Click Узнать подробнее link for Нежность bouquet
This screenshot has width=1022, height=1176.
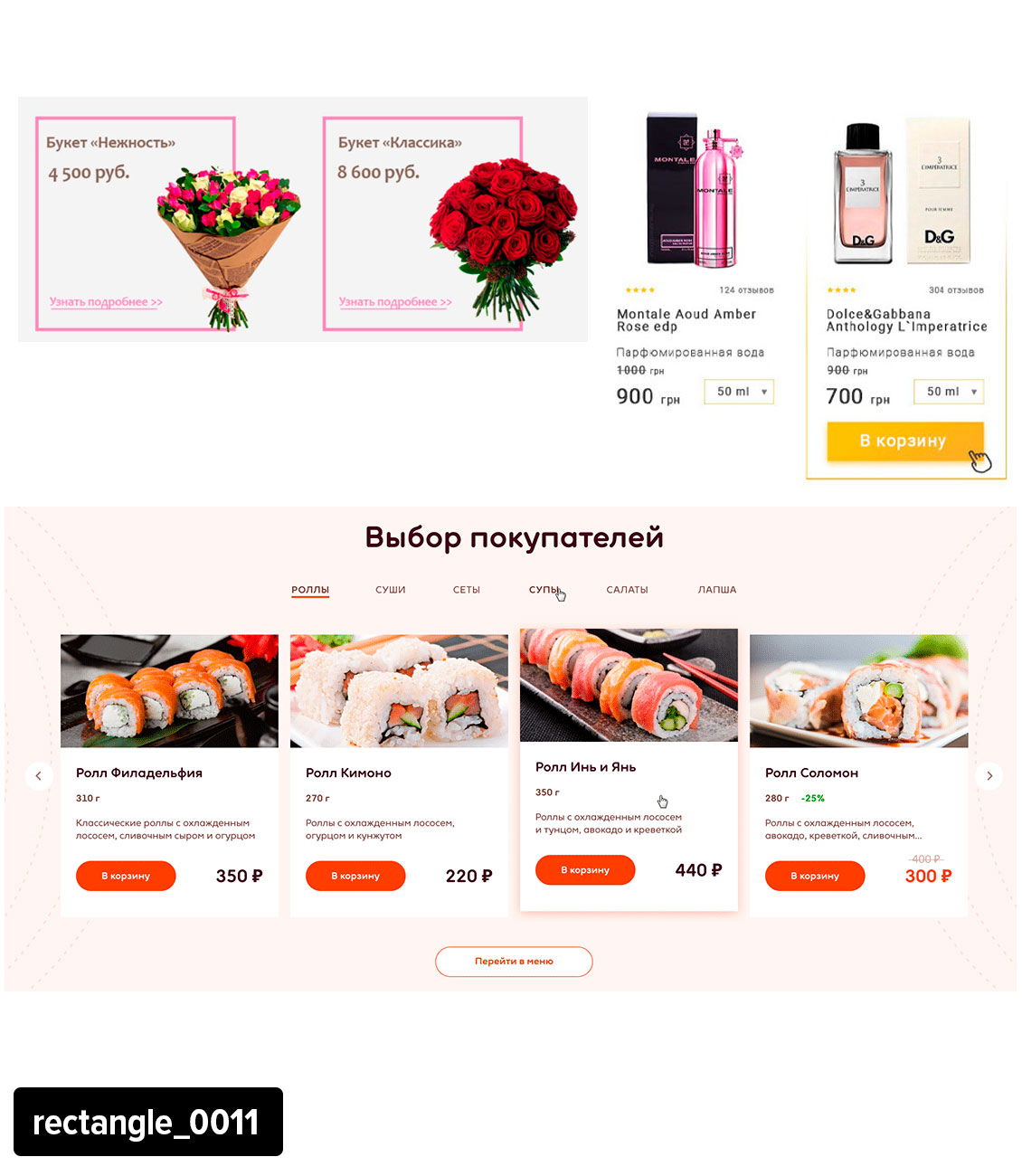tap(106, 302)
